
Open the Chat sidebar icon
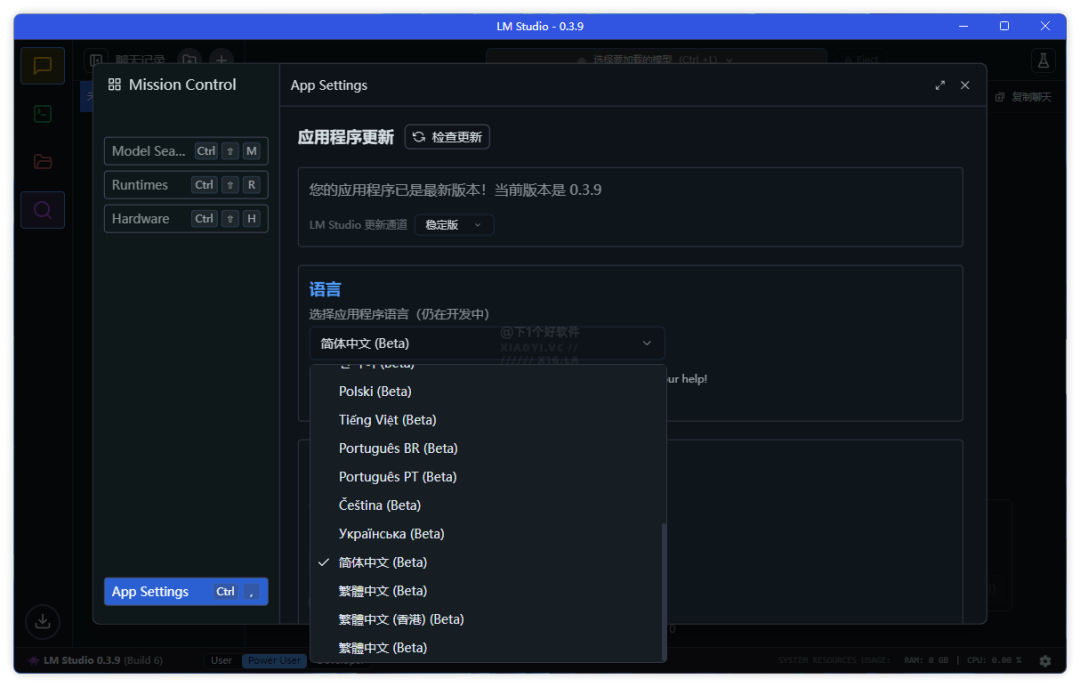click(42, 66)
